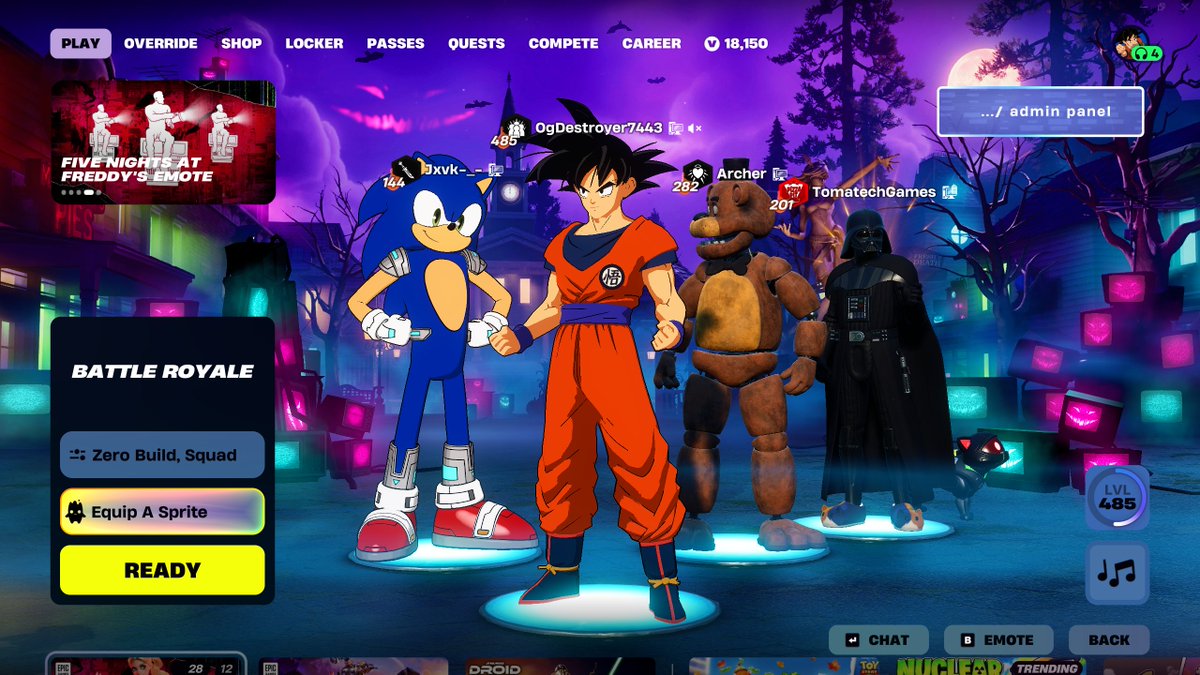
Task: Open the Zero Build, Squad mode selector
Action: pyautogui.click(x=162, y=455)
